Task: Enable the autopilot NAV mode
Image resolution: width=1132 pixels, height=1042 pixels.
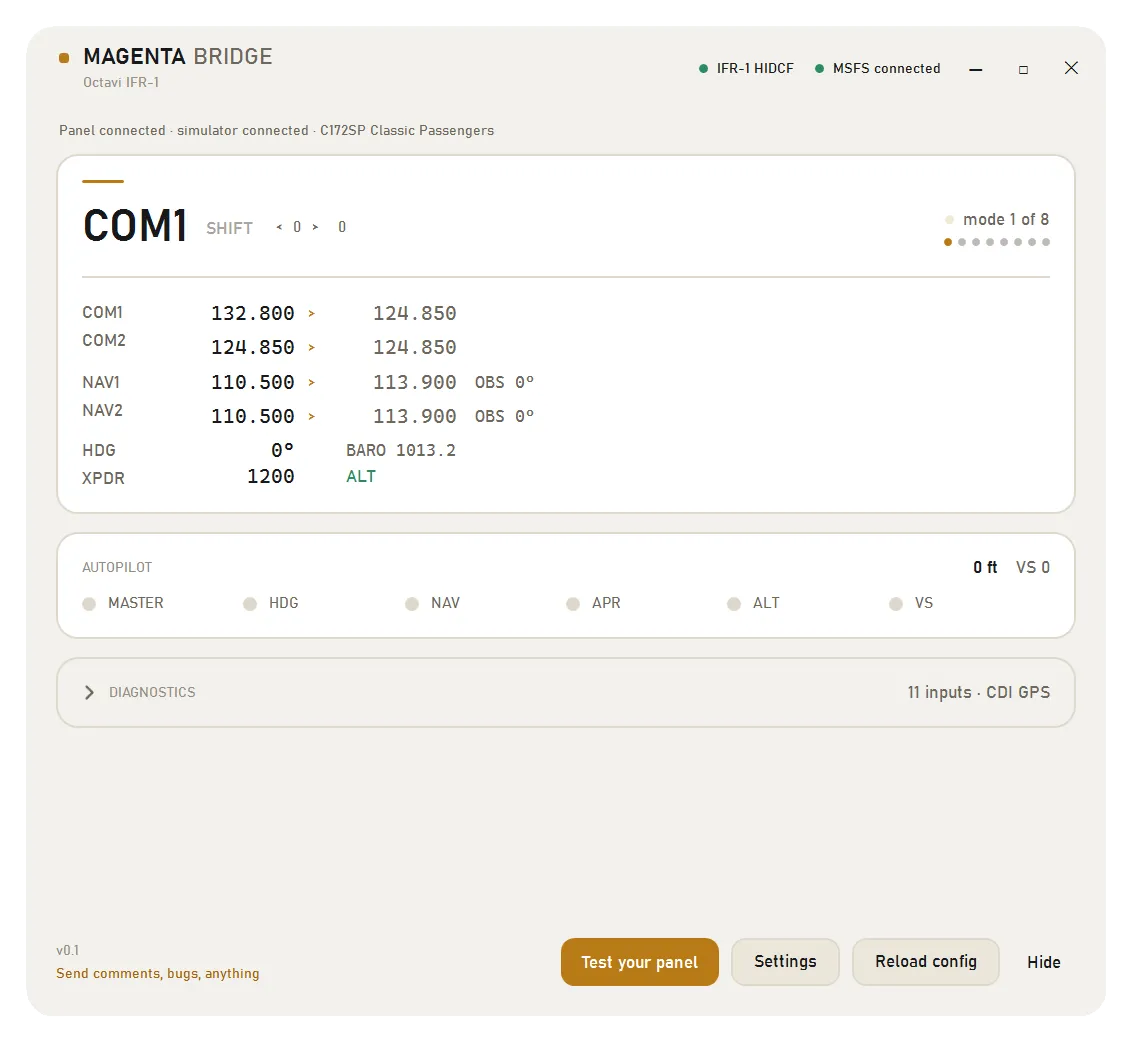Action: click(x=412, y=604)
